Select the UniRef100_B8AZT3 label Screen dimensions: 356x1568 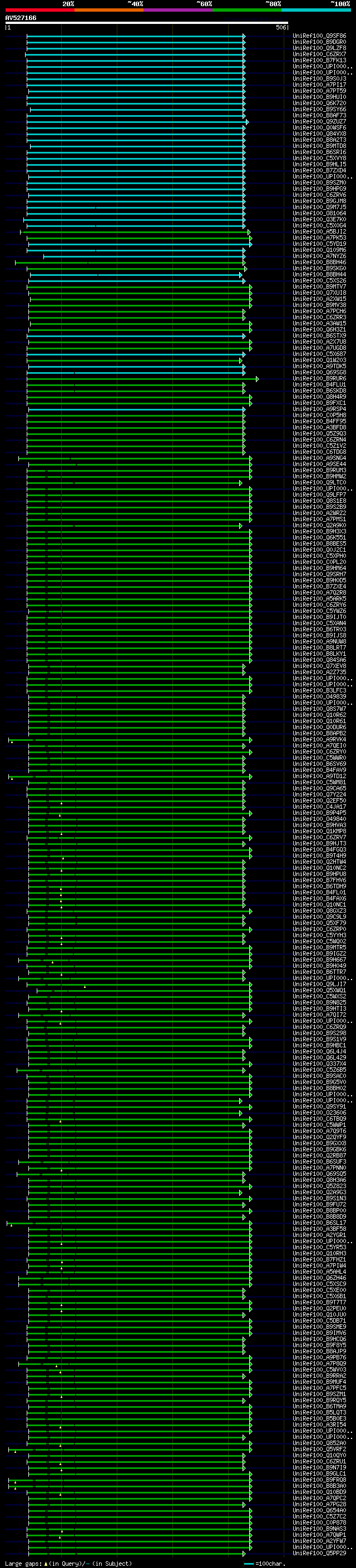click(x=319, y=140)
